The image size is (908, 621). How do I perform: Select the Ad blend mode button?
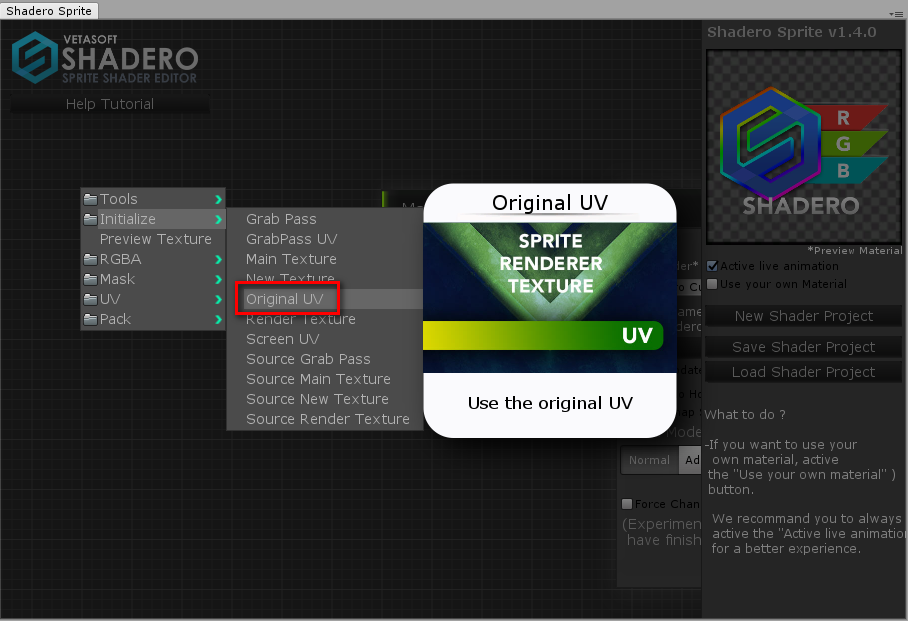[690, 461]
